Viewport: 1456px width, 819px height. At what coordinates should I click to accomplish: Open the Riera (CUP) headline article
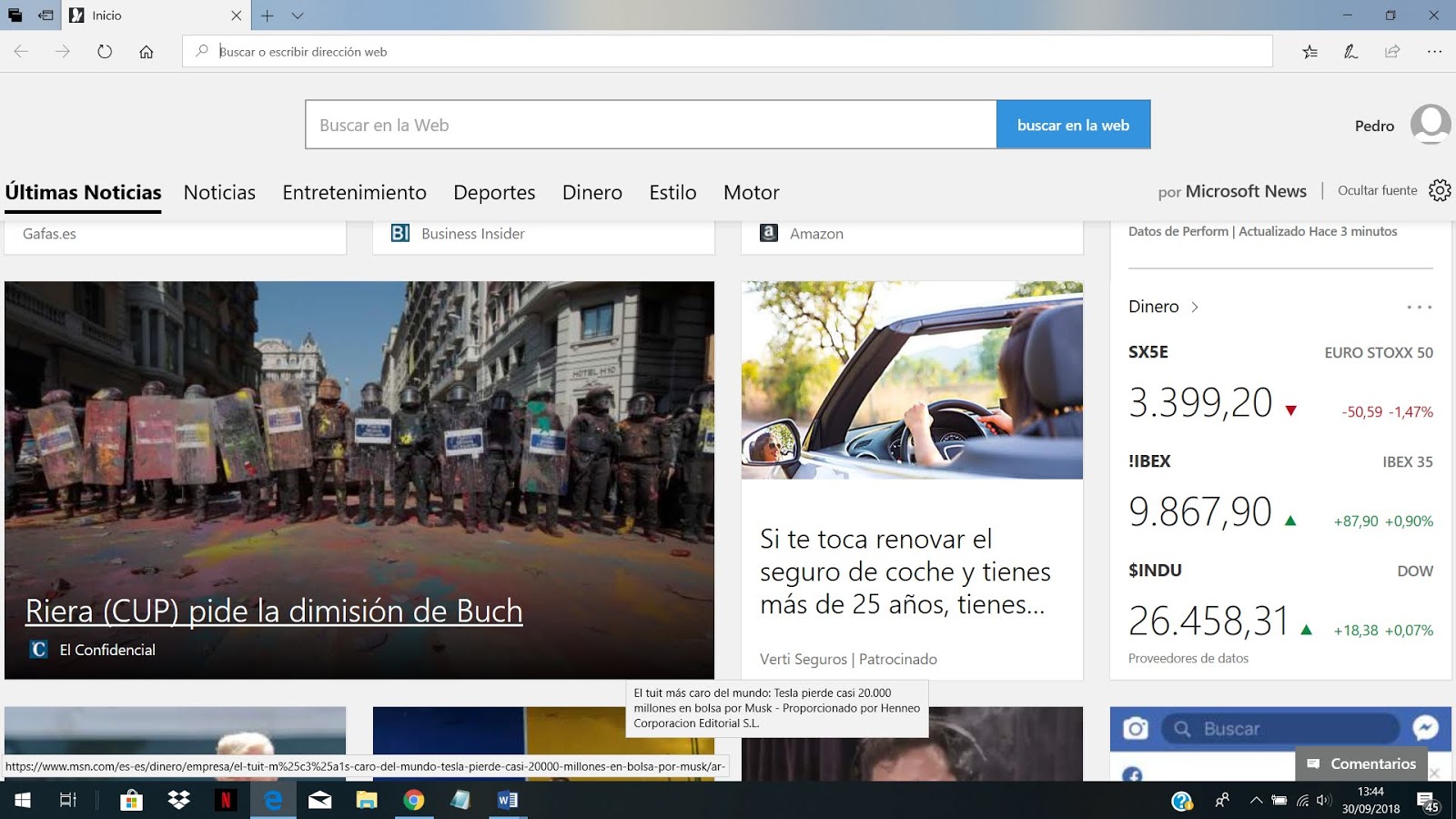(274, 612)
